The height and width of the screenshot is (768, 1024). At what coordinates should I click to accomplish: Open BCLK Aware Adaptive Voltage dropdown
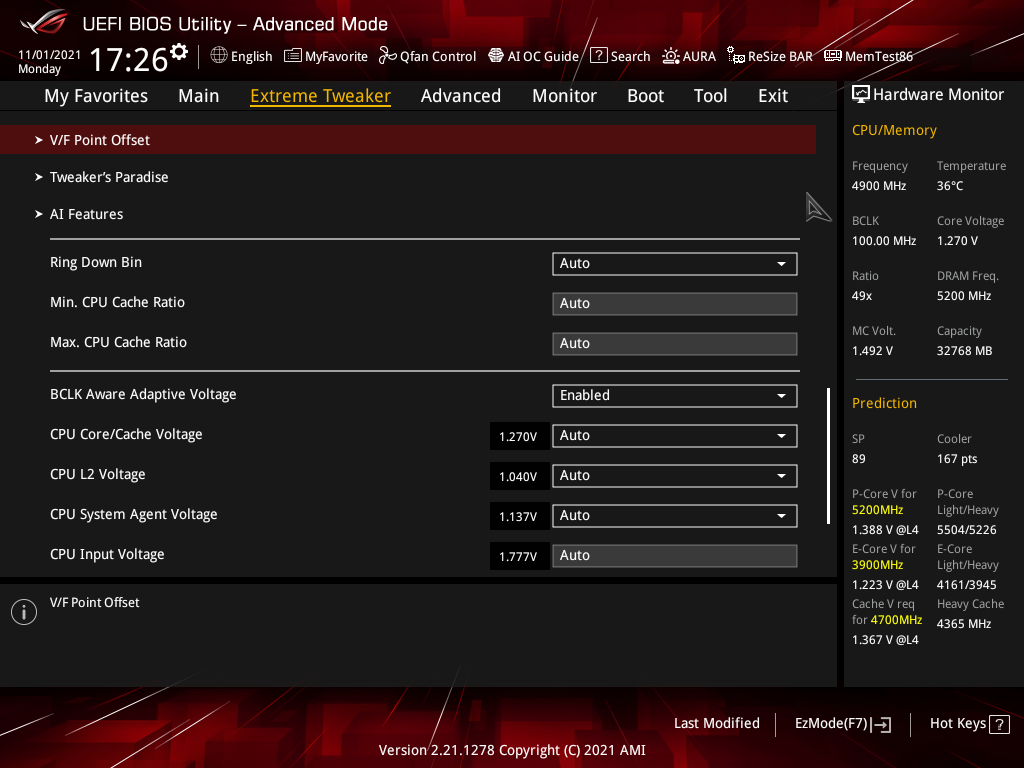[x=675, y=396]
